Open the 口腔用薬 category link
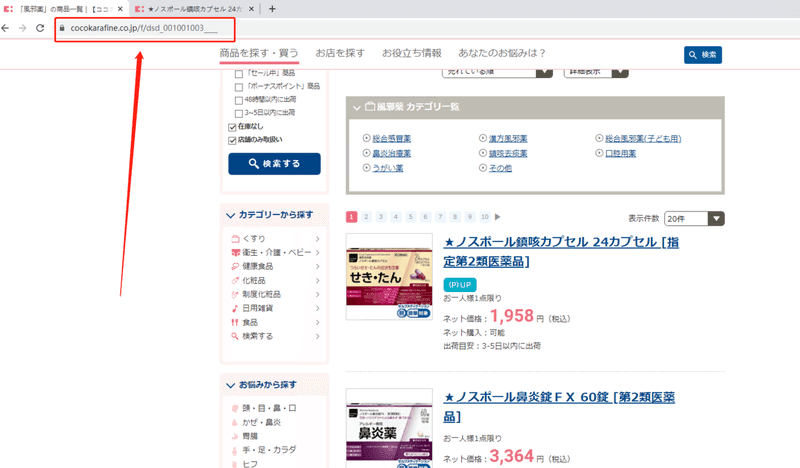800x468 pixels. (x=620, y=153)
